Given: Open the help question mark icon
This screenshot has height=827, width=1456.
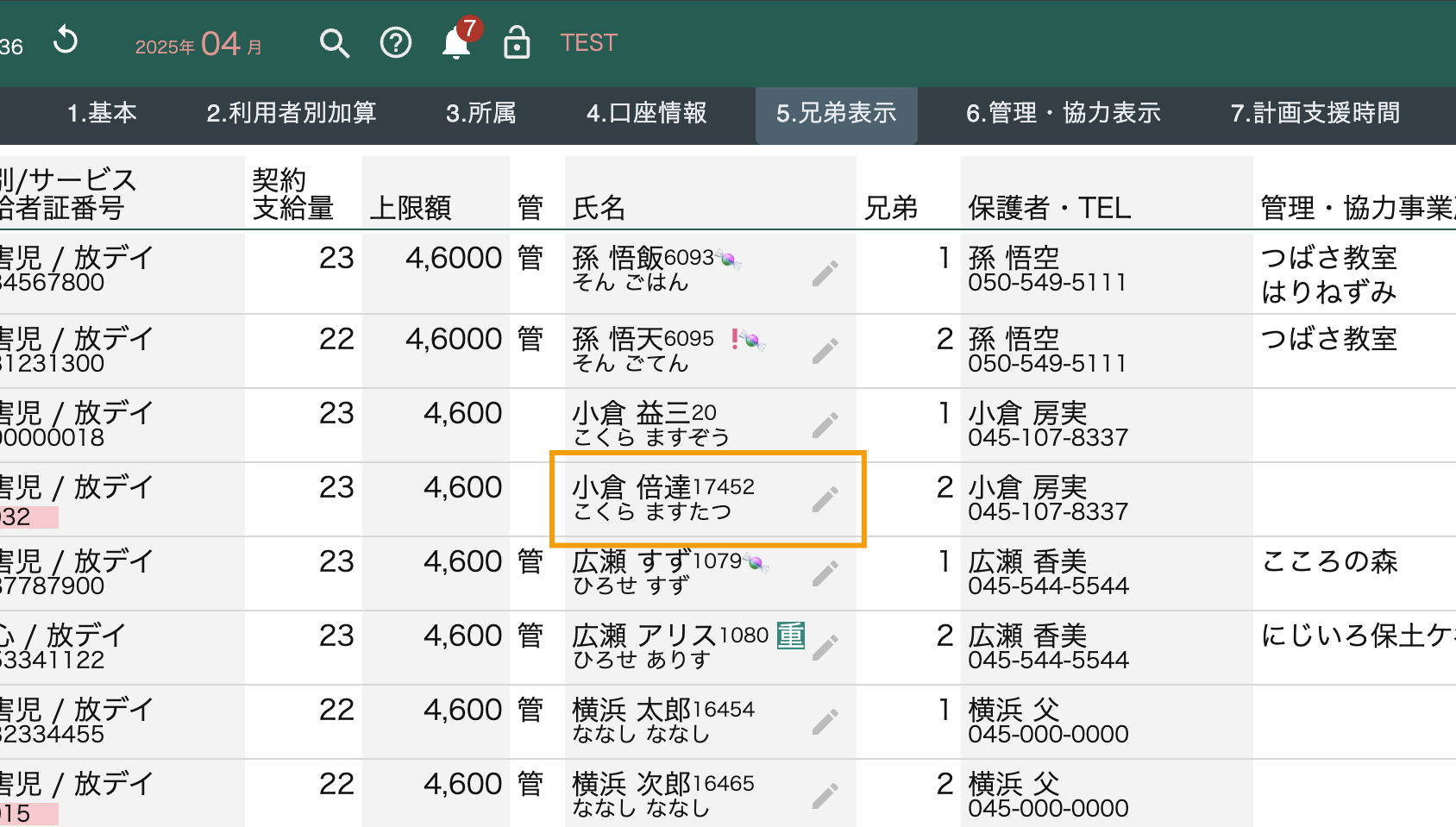Looking at the screenshot, I should pyautogui.click(x=396, y=42).
